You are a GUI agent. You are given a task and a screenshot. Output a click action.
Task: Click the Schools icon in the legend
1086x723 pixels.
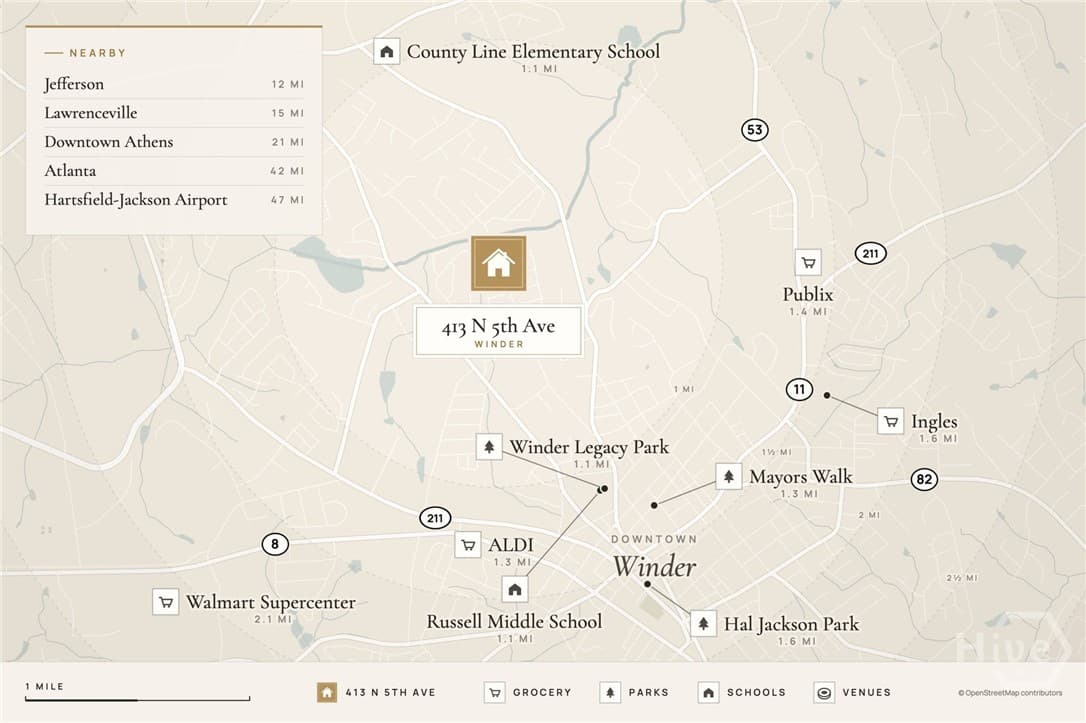coord(708,693)
